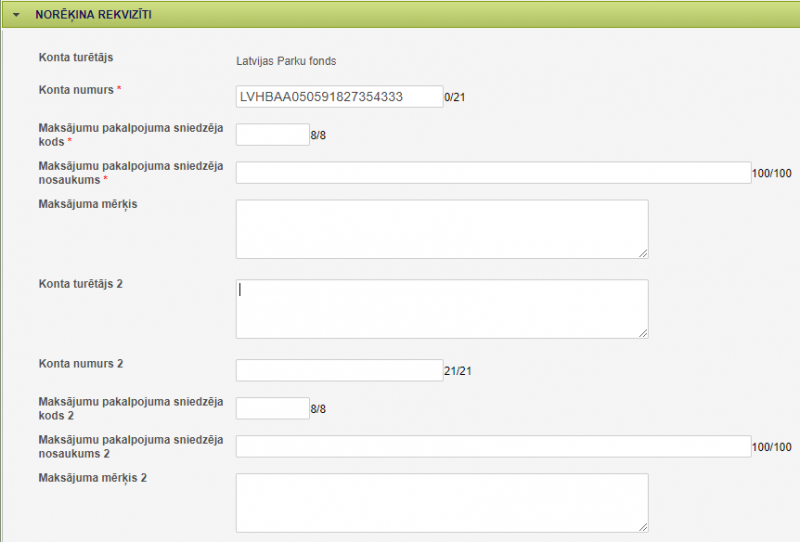The image size is (800, 542).
Task: Click the 0/21 character counter
Action: pos(455,97)
